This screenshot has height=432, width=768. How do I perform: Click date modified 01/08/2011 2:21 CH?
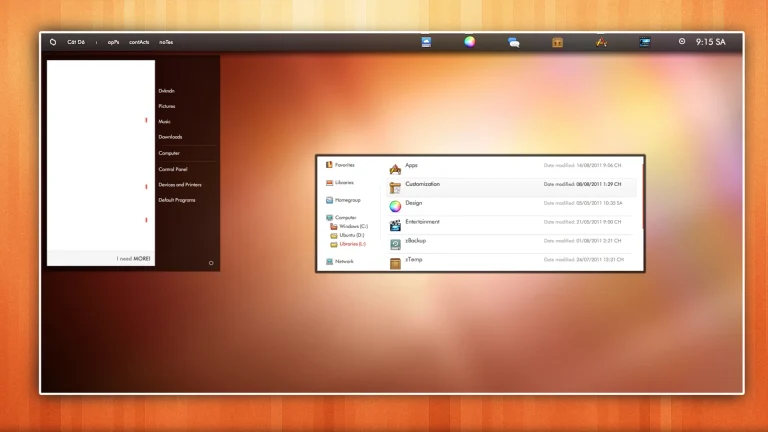click(x=582, y=241)
